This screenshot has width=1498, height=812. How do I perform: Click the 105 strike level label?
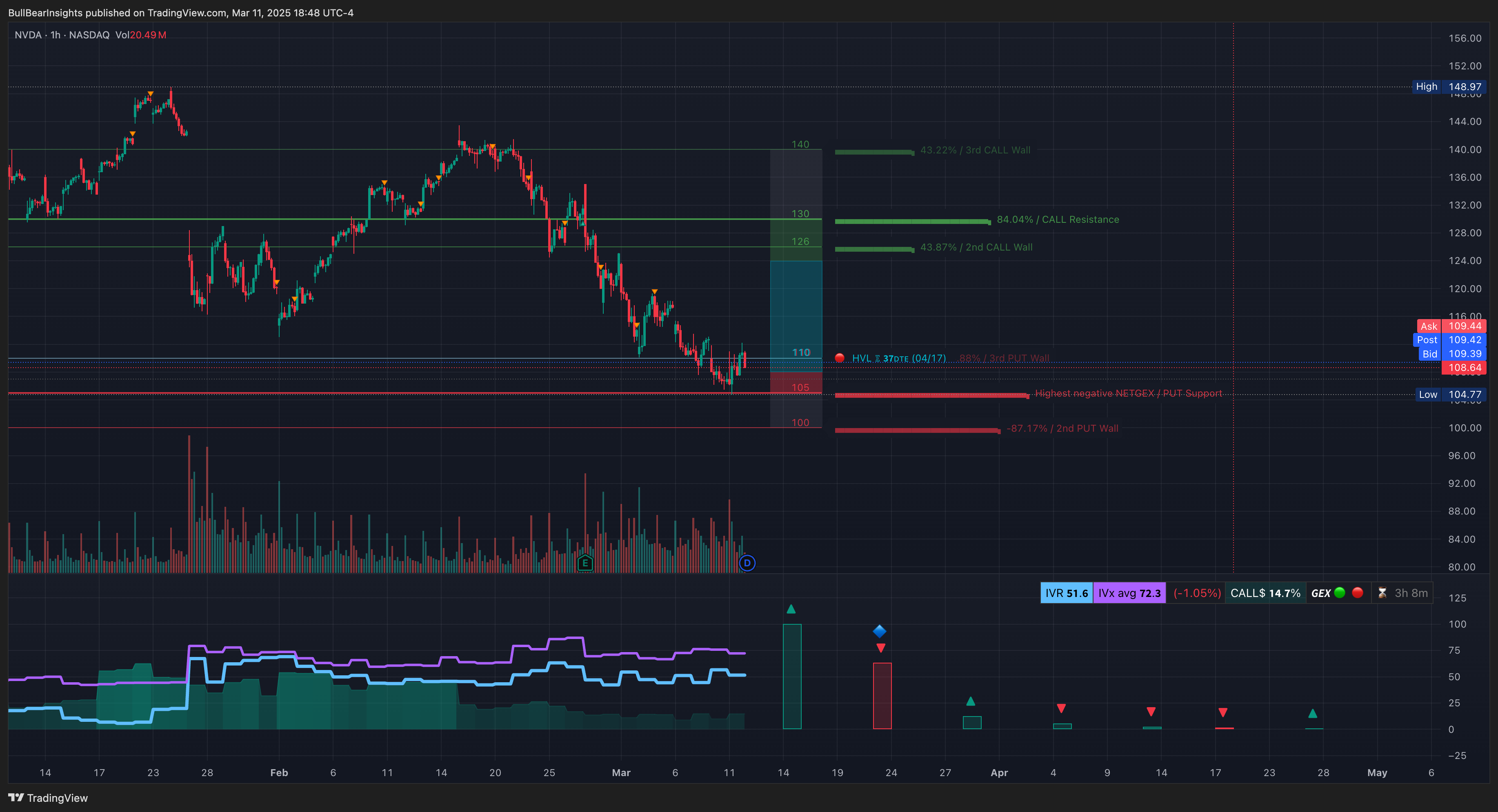click(800, 387)
